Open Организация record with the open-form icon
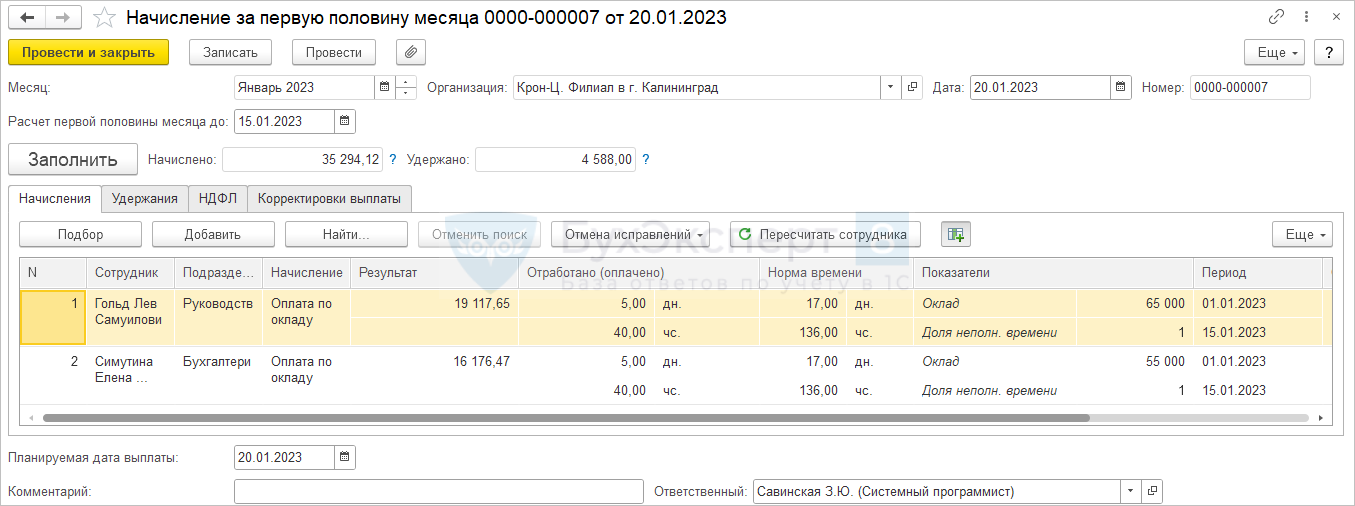This screenshot has height=506, width=1355. [x=911, y=88]
